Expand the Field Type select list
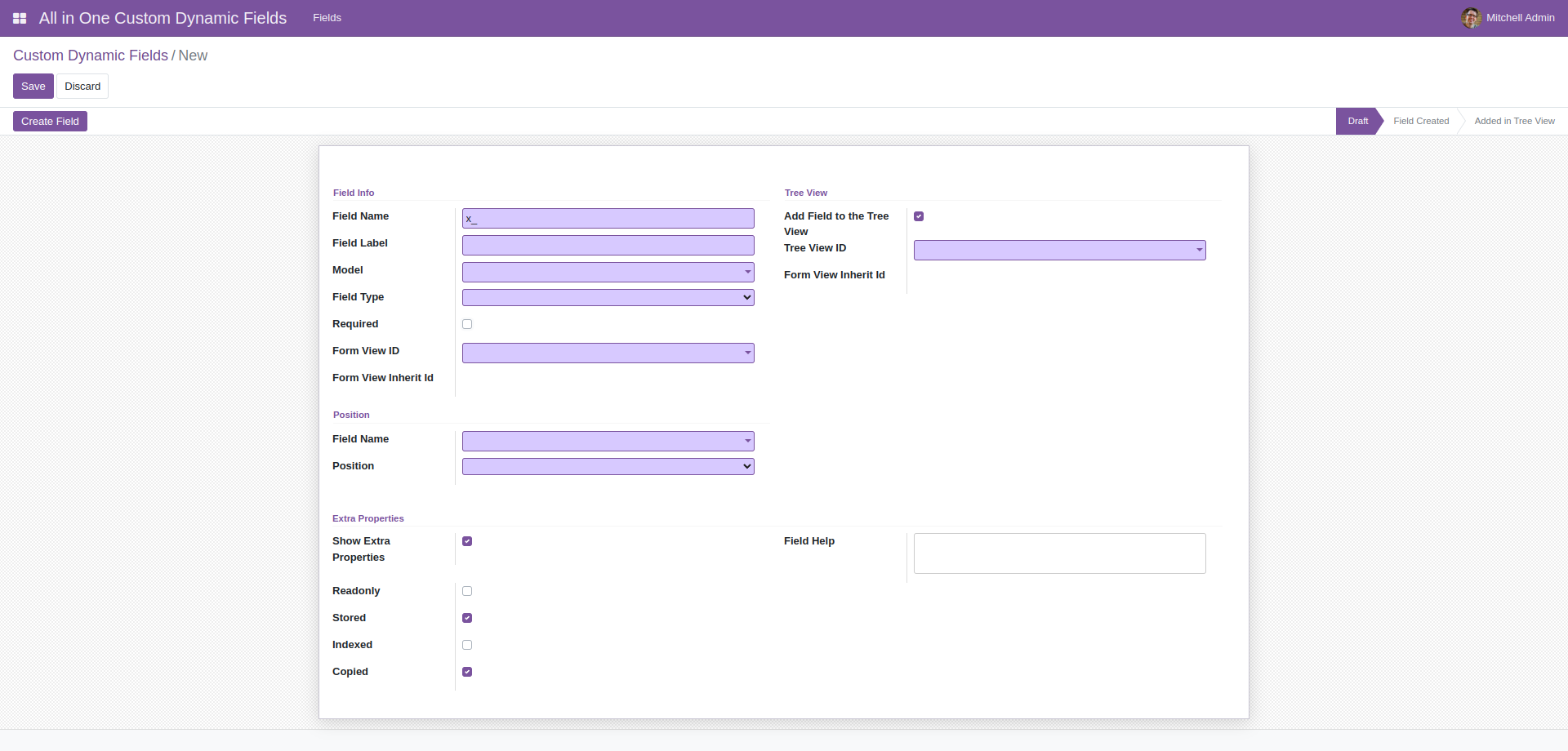Image resolution: width=1568 pixels, height=751 pixels. [608, 298]
